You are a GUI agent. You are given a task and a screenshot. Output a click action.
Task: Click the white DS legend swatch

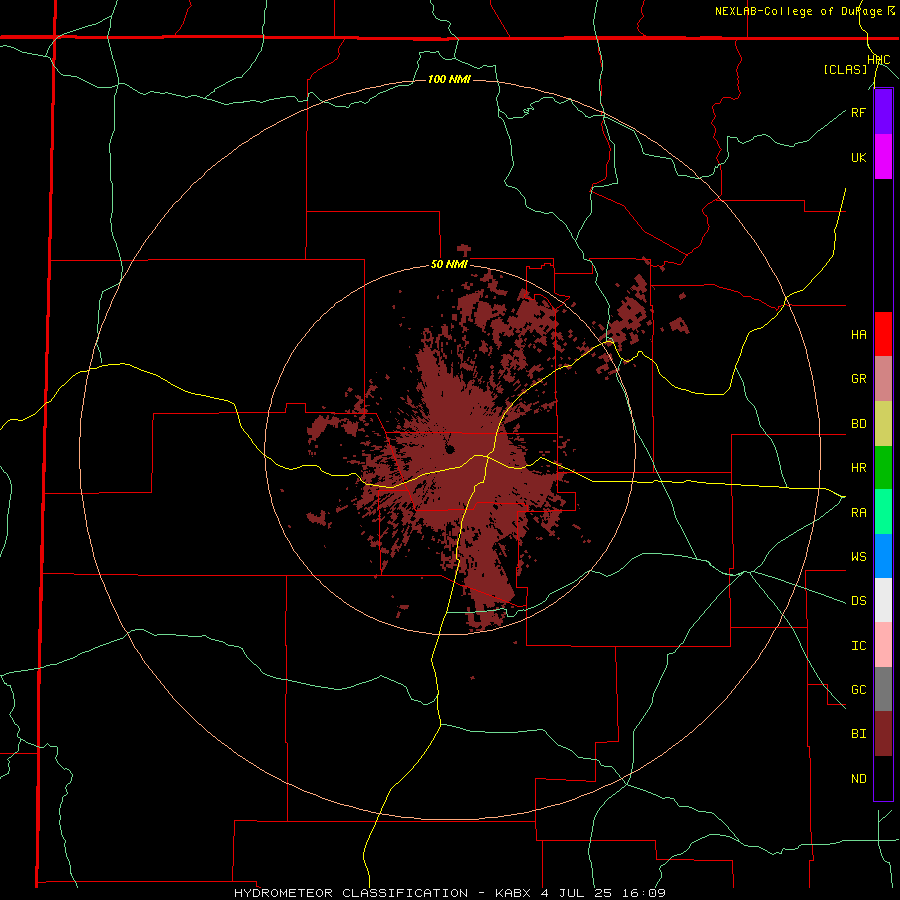pyautogui.click(x=883, y=600)
